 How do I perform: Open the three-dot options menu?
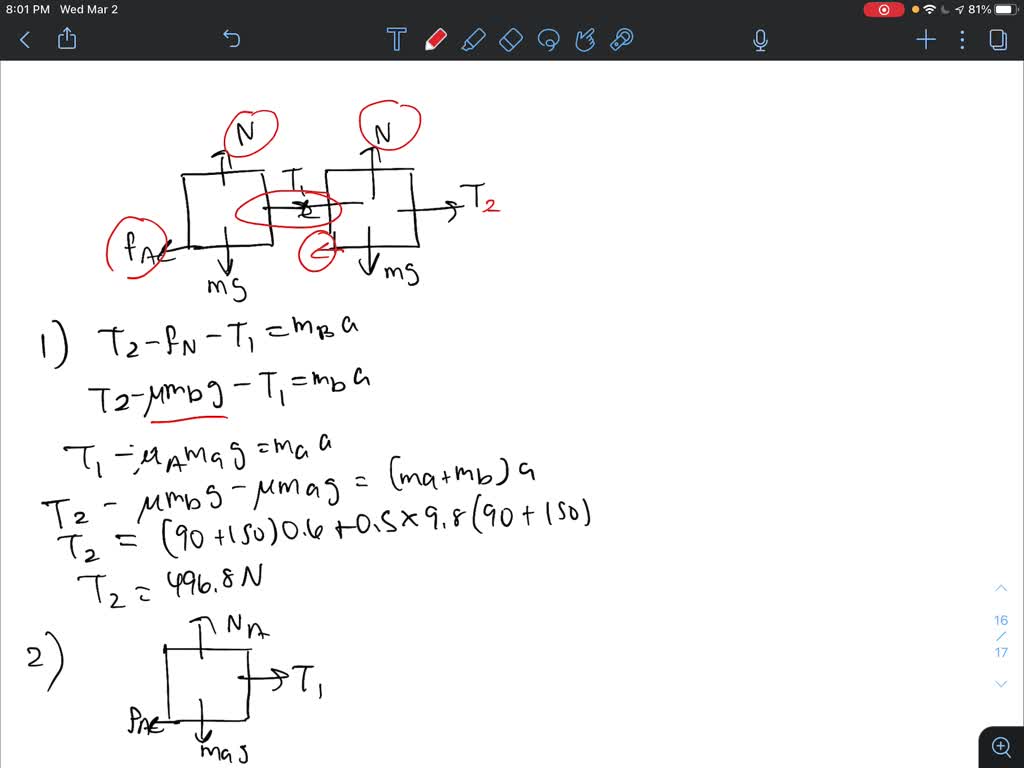coord(962,40)
